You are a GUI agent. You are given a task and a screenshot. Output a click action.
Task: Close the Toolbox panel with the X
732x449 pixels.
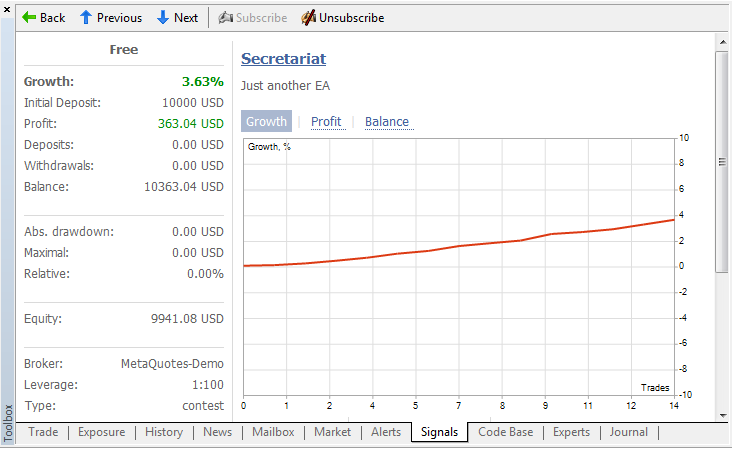point(7,9)
